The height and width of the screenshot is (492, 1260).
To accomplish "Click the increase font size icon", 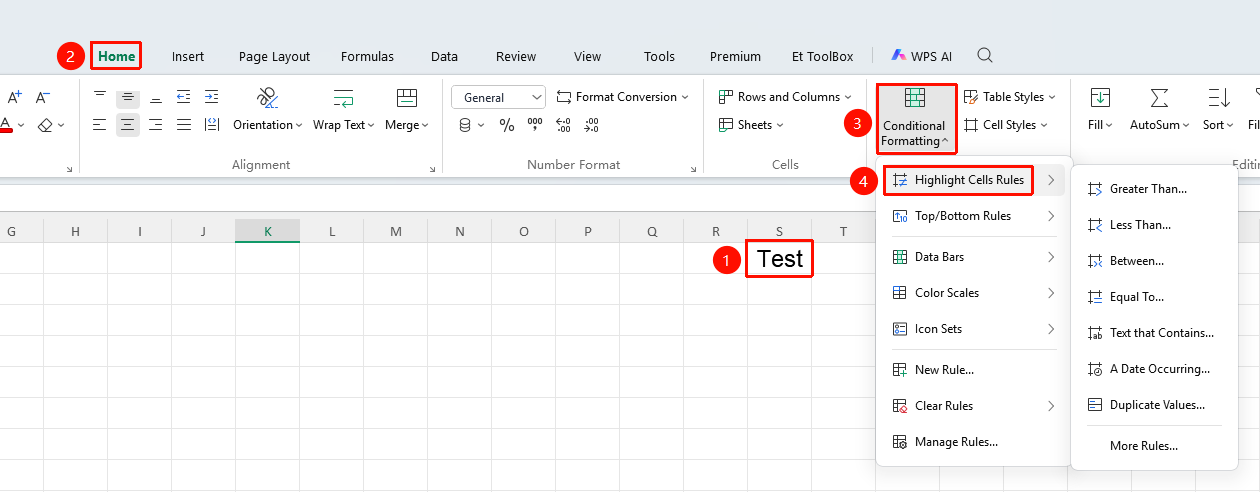I will [14, 97].
